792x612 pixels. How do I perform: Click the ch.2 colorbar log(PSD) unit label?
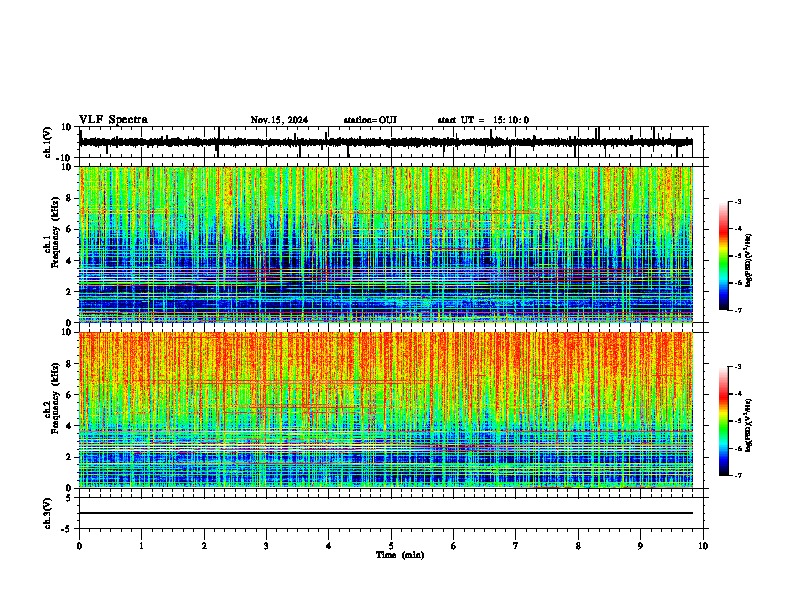click(749, 426)
